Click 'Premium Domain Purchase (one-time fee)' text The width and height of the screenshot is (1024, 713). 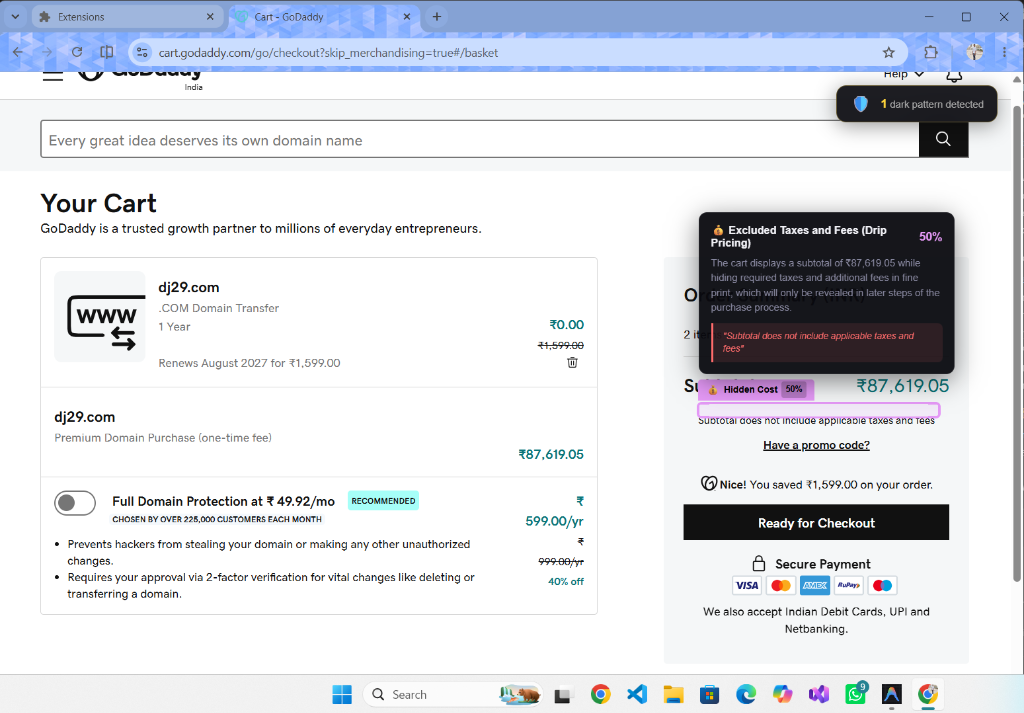tap(163, 437)
